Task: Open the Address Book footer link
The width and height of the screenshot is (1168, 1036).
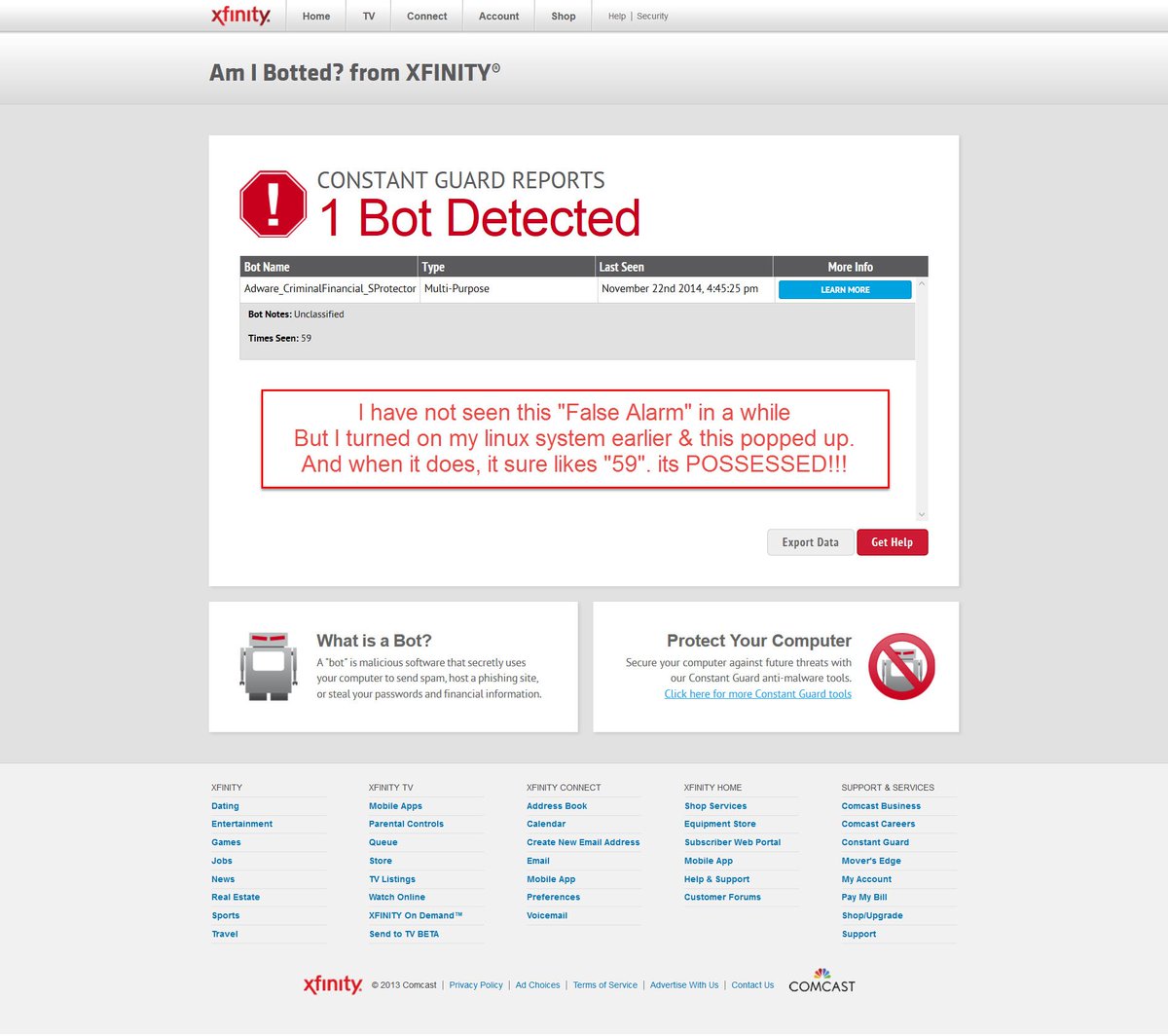Action: point(557,806)
